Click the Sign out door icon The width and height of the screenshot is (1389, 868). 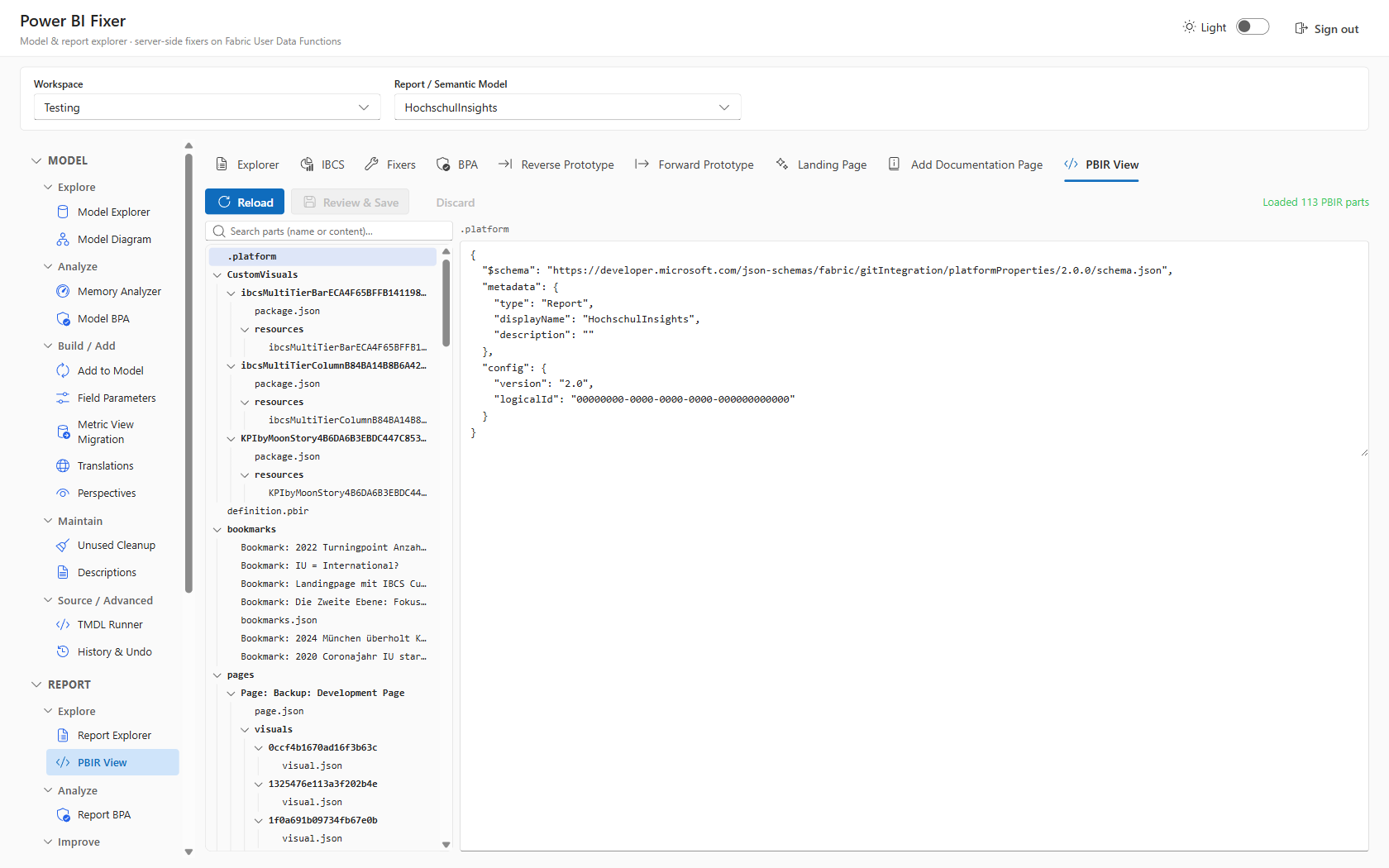(1301, 28)
